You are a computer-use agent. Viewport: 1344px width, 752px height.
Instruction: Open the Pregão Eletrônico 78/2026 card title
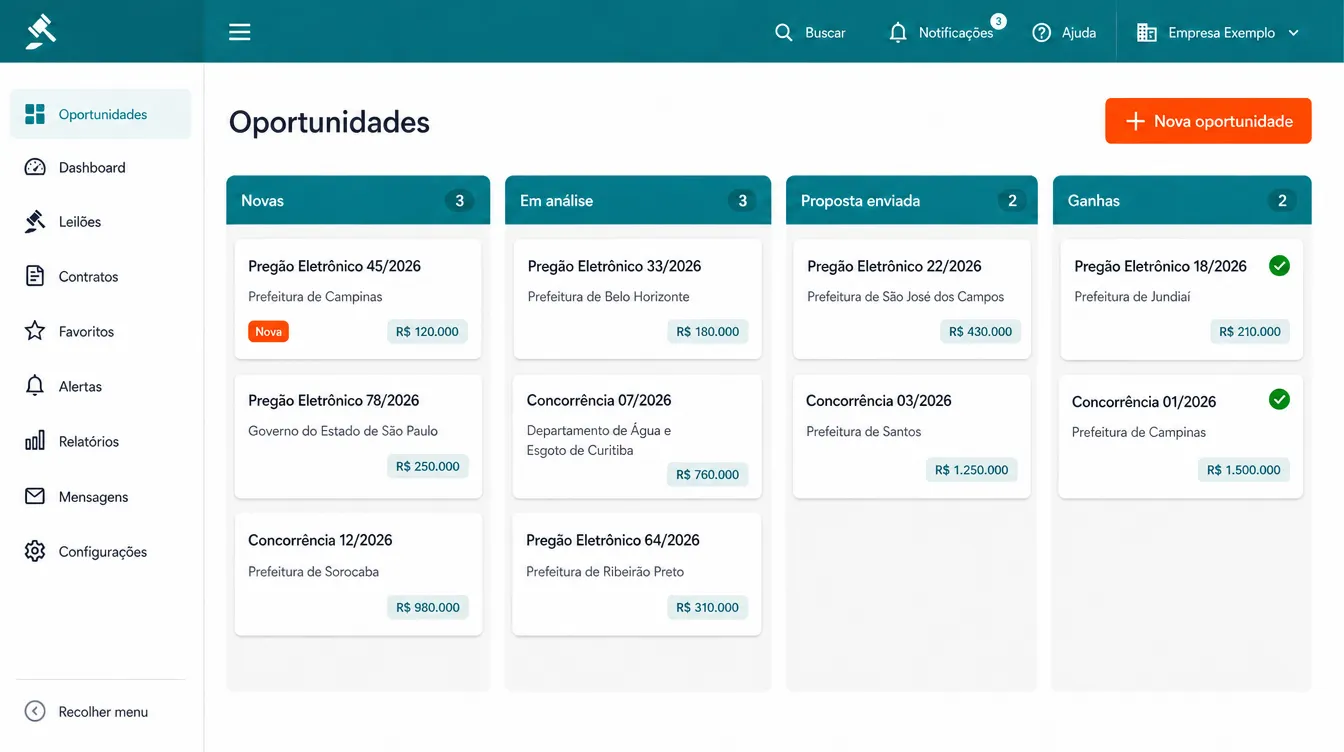click(334, 400)
